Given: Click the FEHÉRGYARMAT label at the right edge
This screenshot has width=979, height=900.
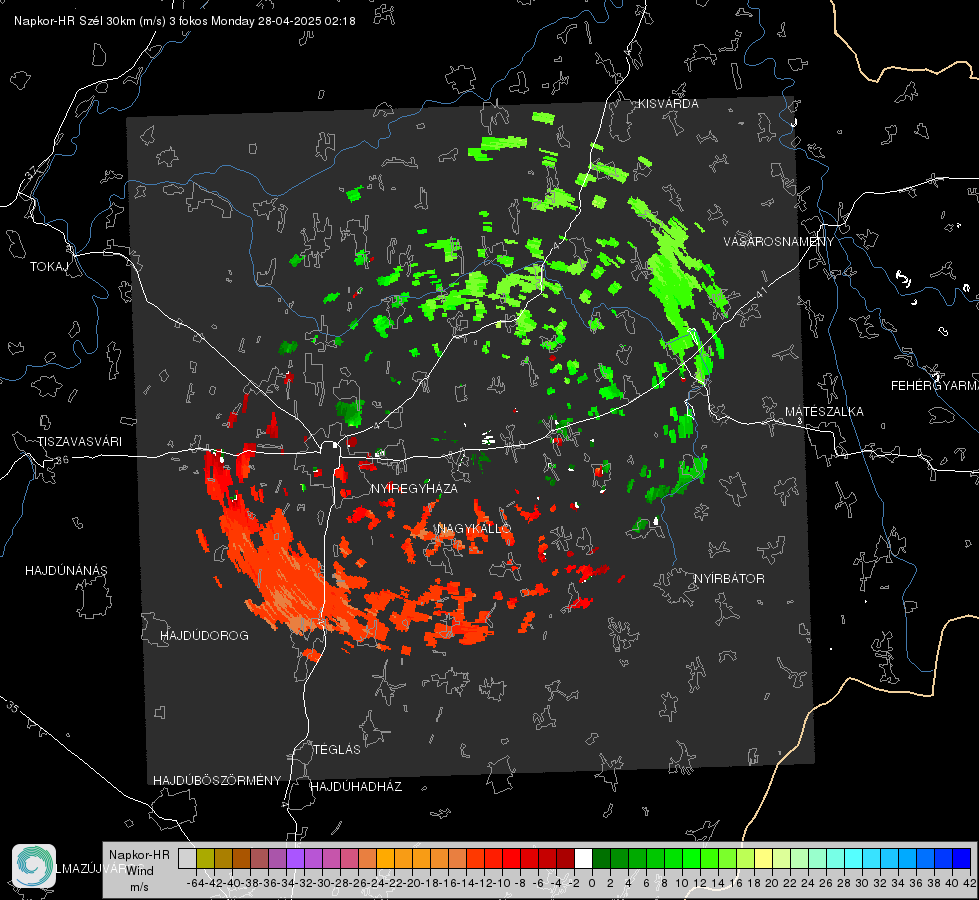Looking at the screenshot, I should point(934,386).
